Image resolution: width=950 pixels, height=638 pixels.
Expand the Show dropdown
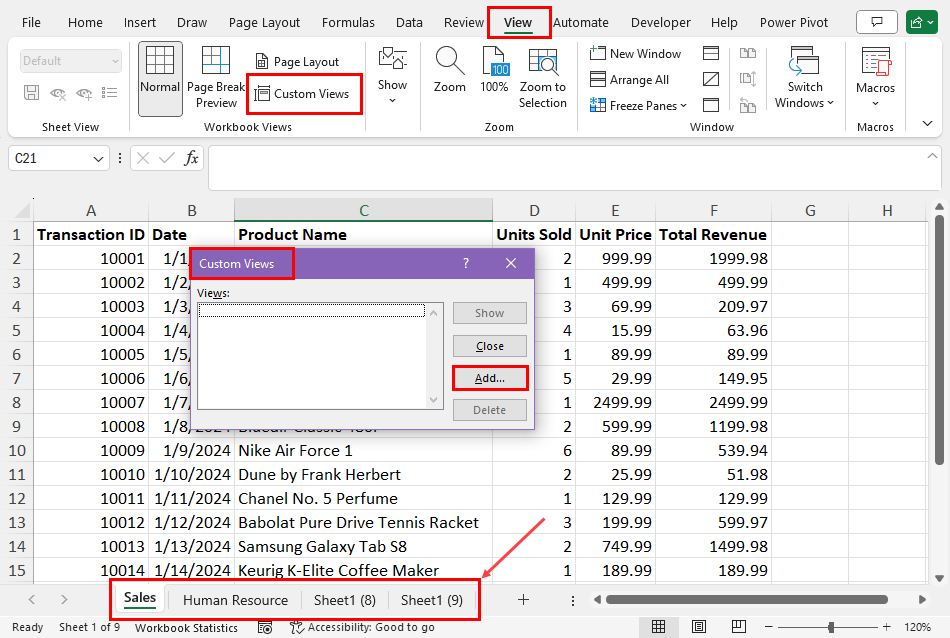click(392, 76)
